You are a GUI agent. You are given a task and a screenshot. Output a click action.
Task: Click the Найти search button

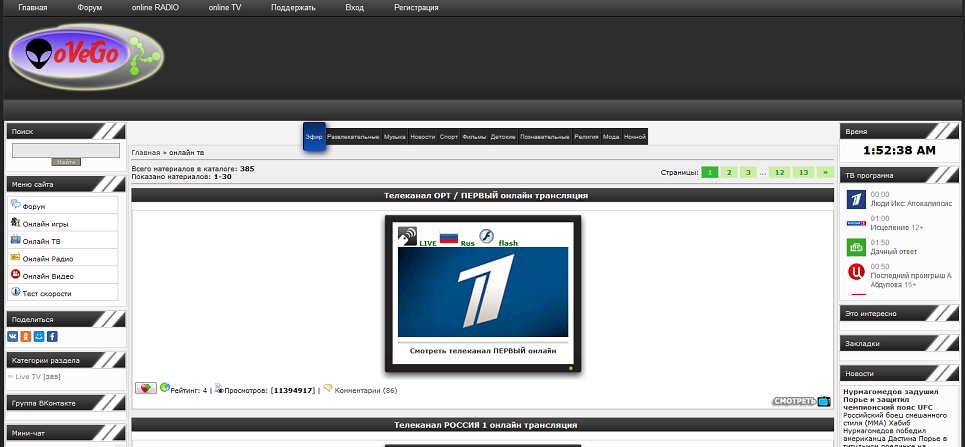point(66,162)
